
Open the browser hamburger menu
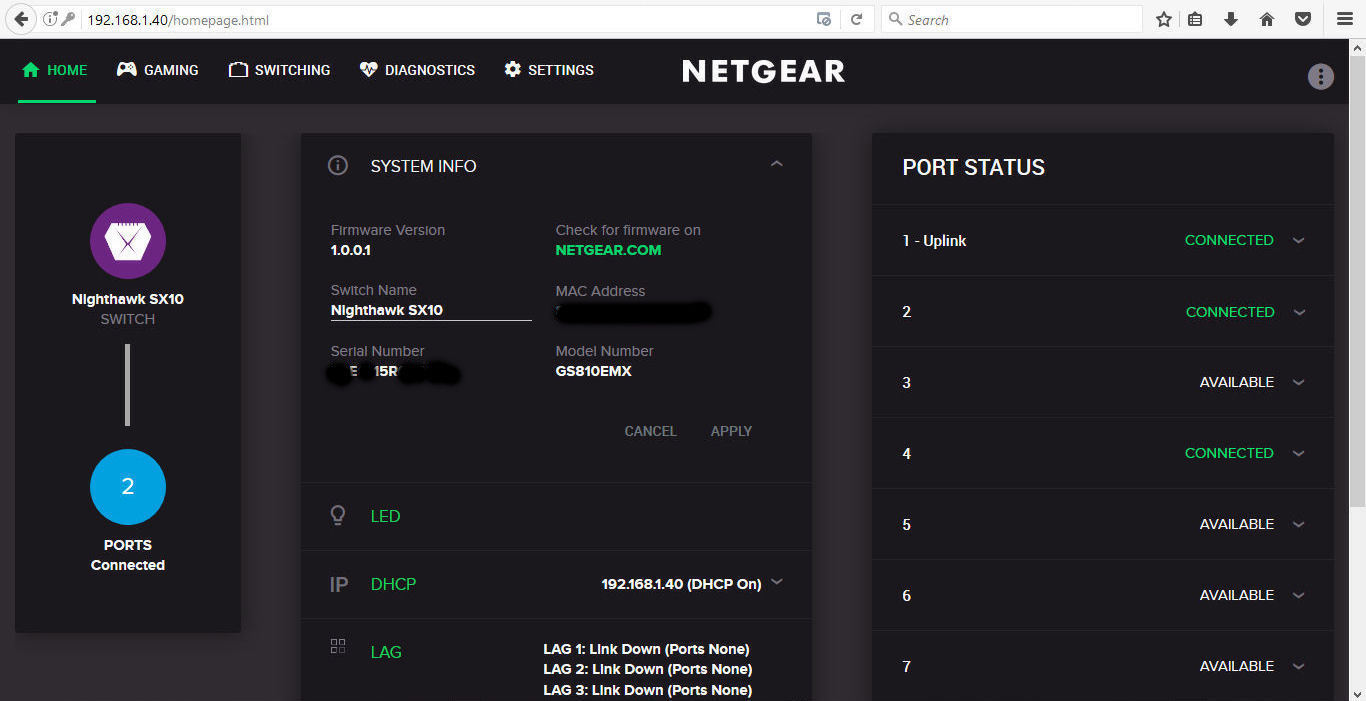pyautogui.click(x=1345, y=19)
